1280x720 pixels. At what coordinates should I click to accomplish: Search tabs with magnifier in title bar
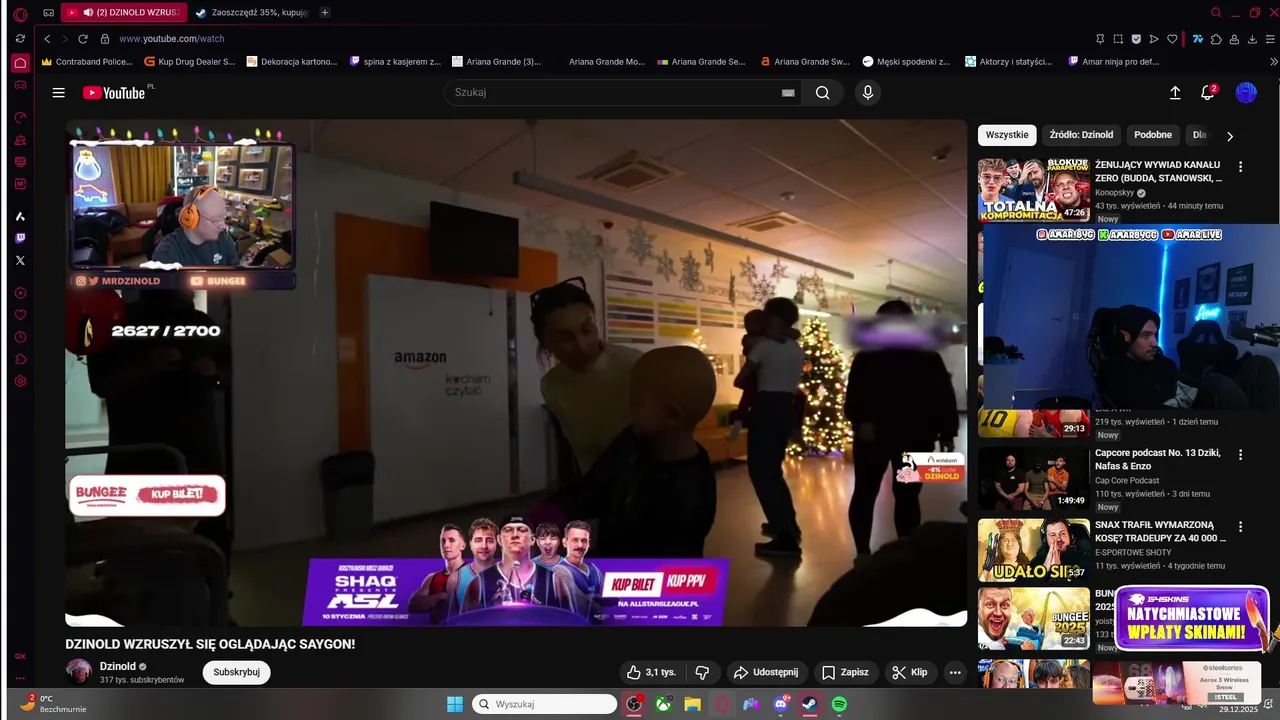(x=1216, y=13)
